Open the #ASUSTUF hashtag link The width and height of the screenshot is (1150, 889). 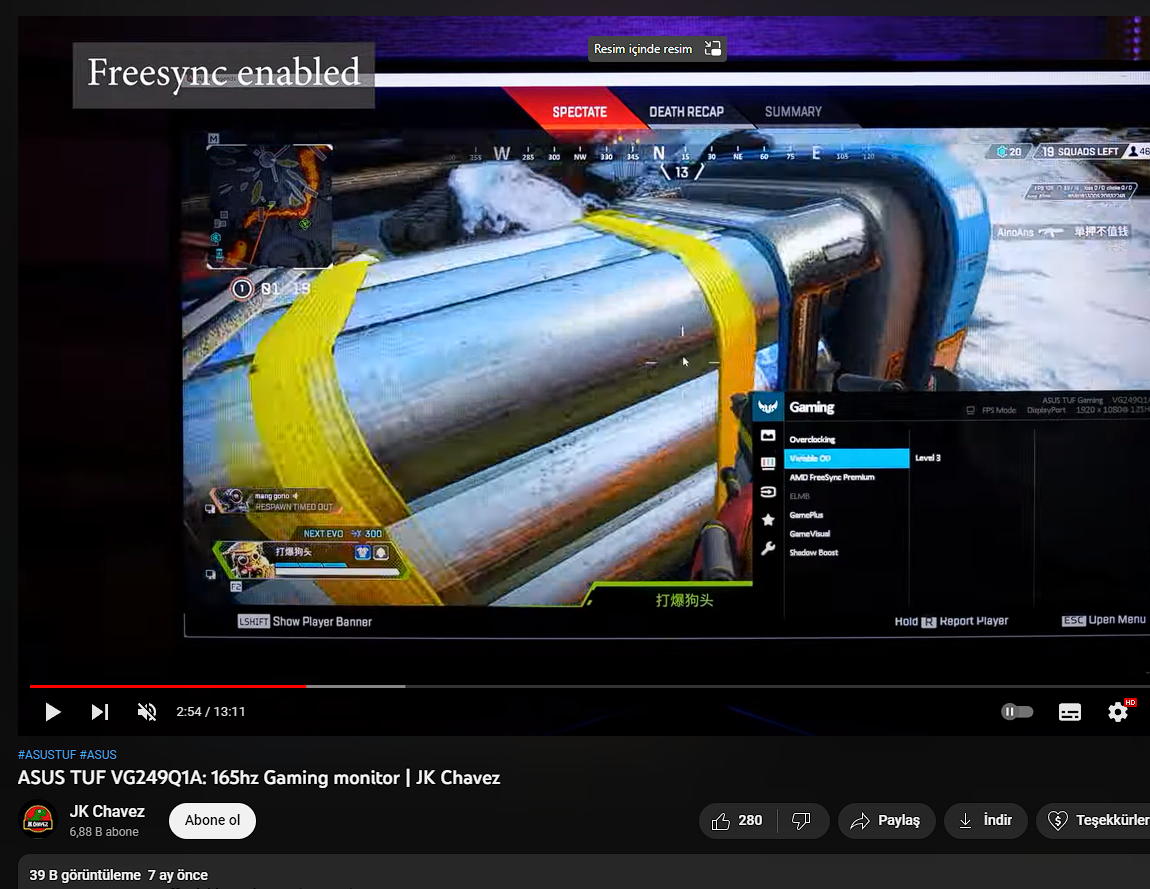tap(47, 755)
